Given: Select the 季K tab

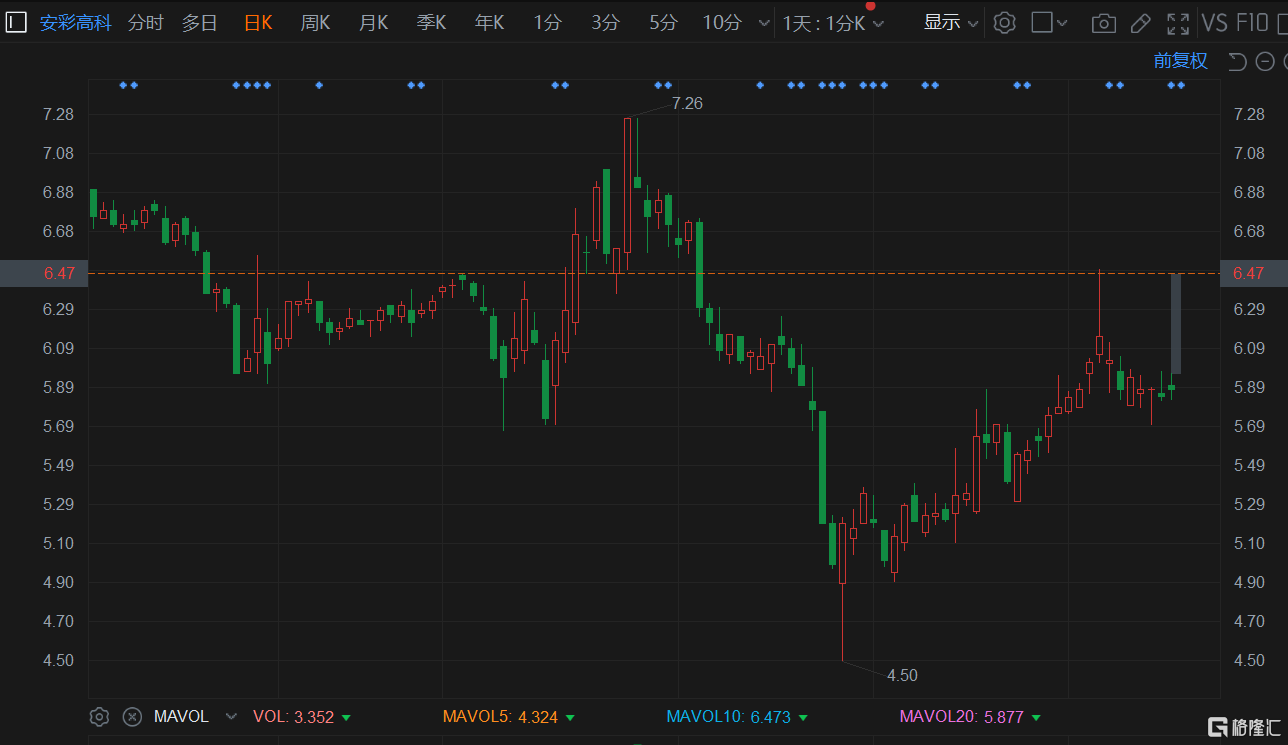Looking at the screenshot, I should point(432,23).
